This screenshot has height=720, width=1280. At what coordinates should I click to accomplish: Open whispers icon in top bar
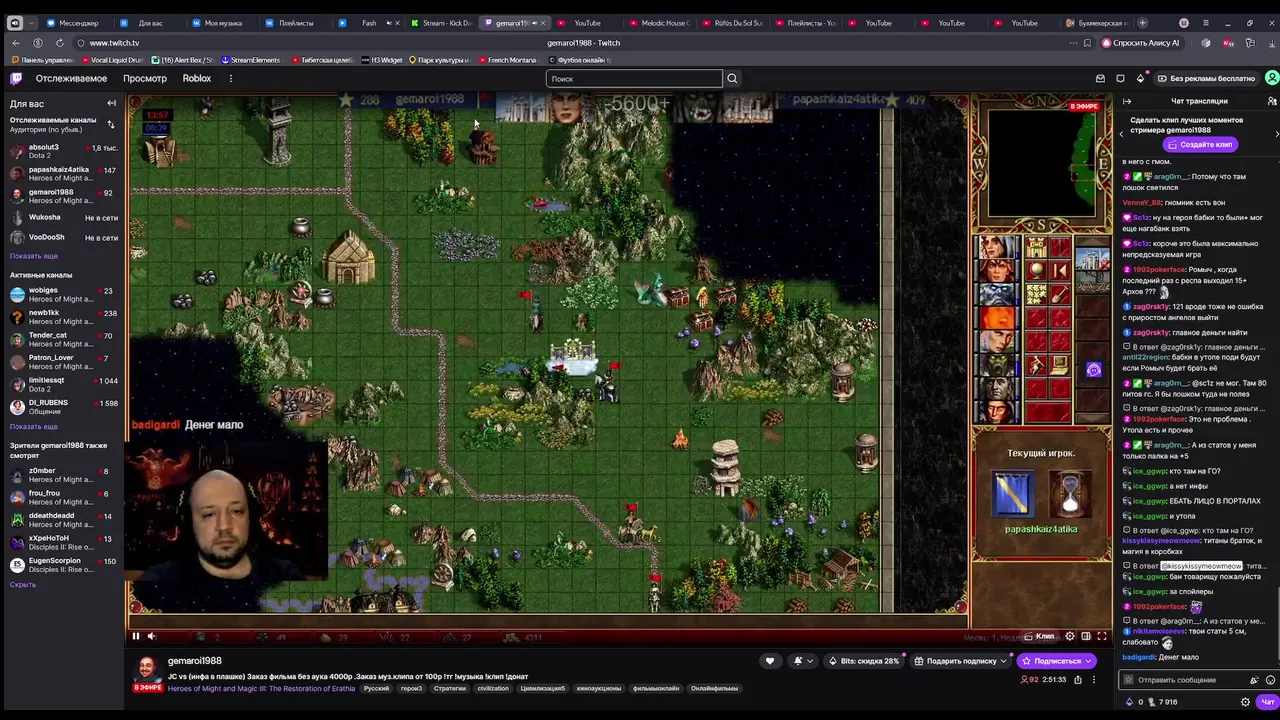1120,78
